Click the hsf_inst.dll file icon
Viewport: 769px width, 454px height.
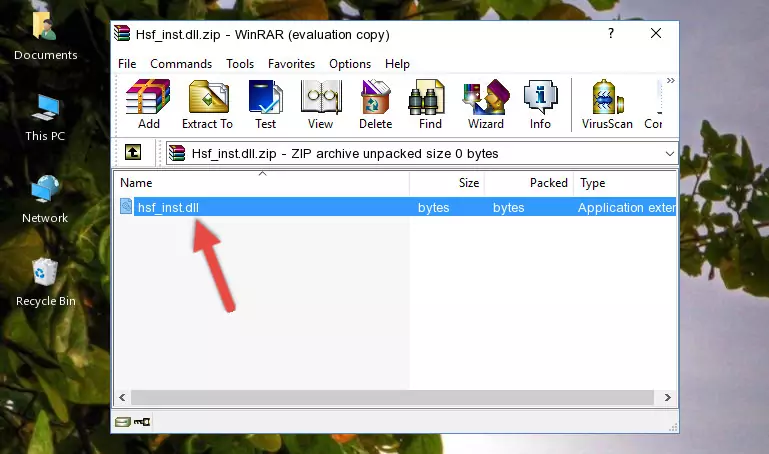click(x=126, y=206)
